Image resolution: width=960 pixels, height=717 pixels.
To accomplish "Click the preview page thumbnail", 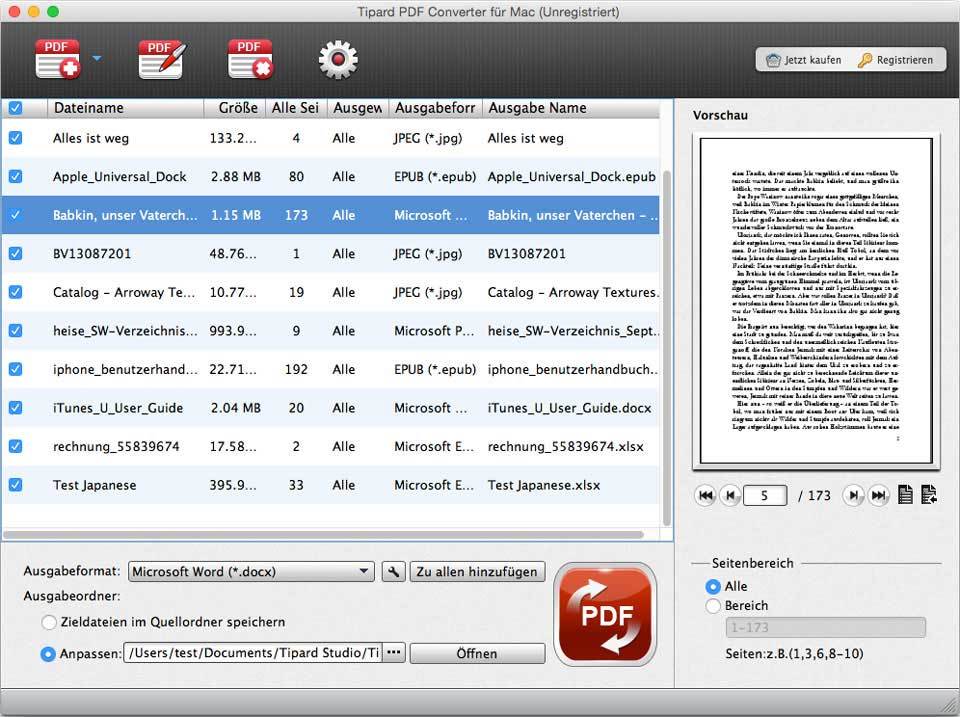I will [816, 301].
